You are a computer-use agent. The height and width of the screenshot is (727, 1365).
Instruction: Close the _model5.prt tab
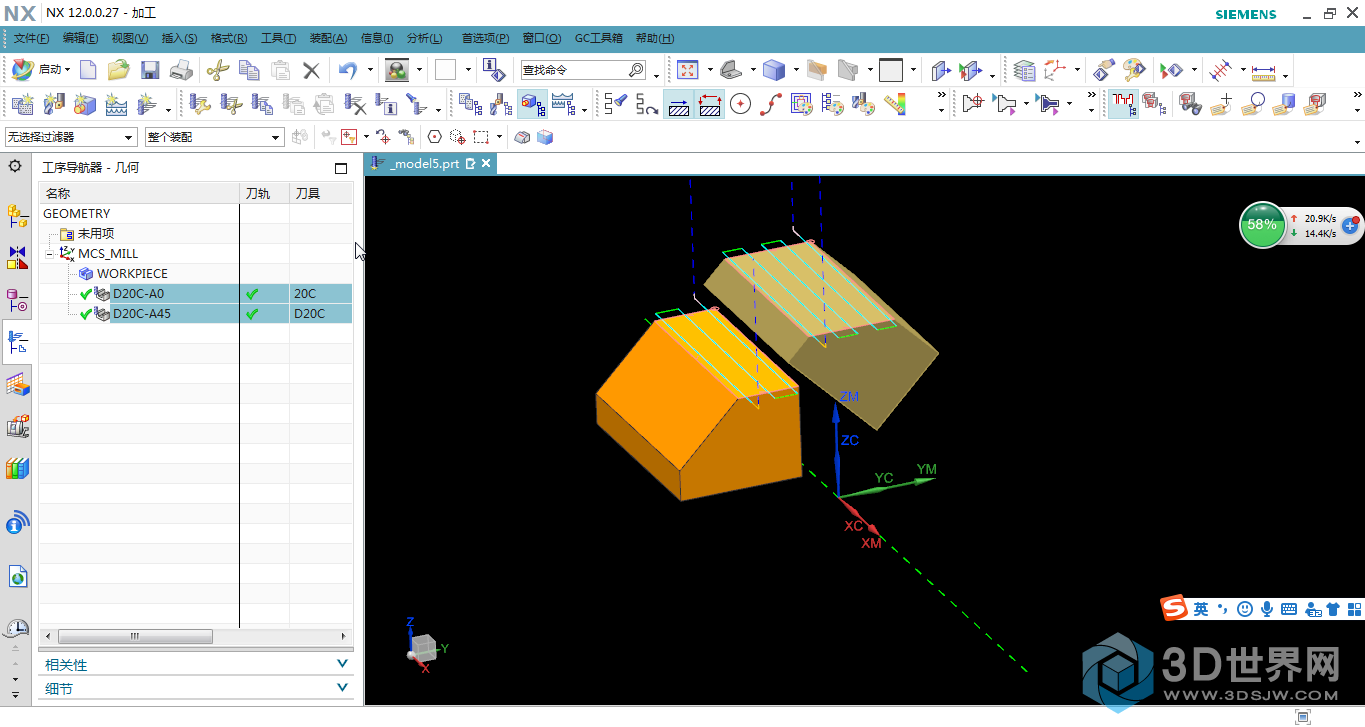click(486, 163)
